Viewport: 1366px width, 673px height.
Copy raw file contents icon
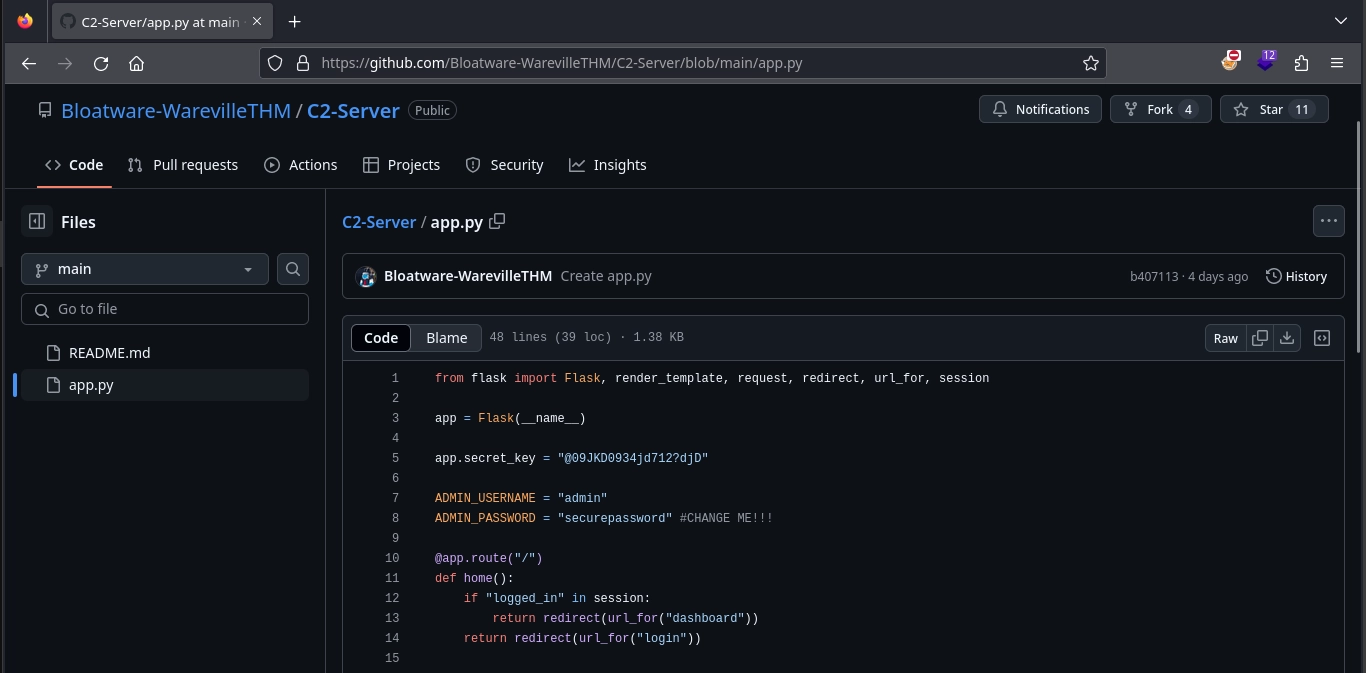[x=1260, y=338]
